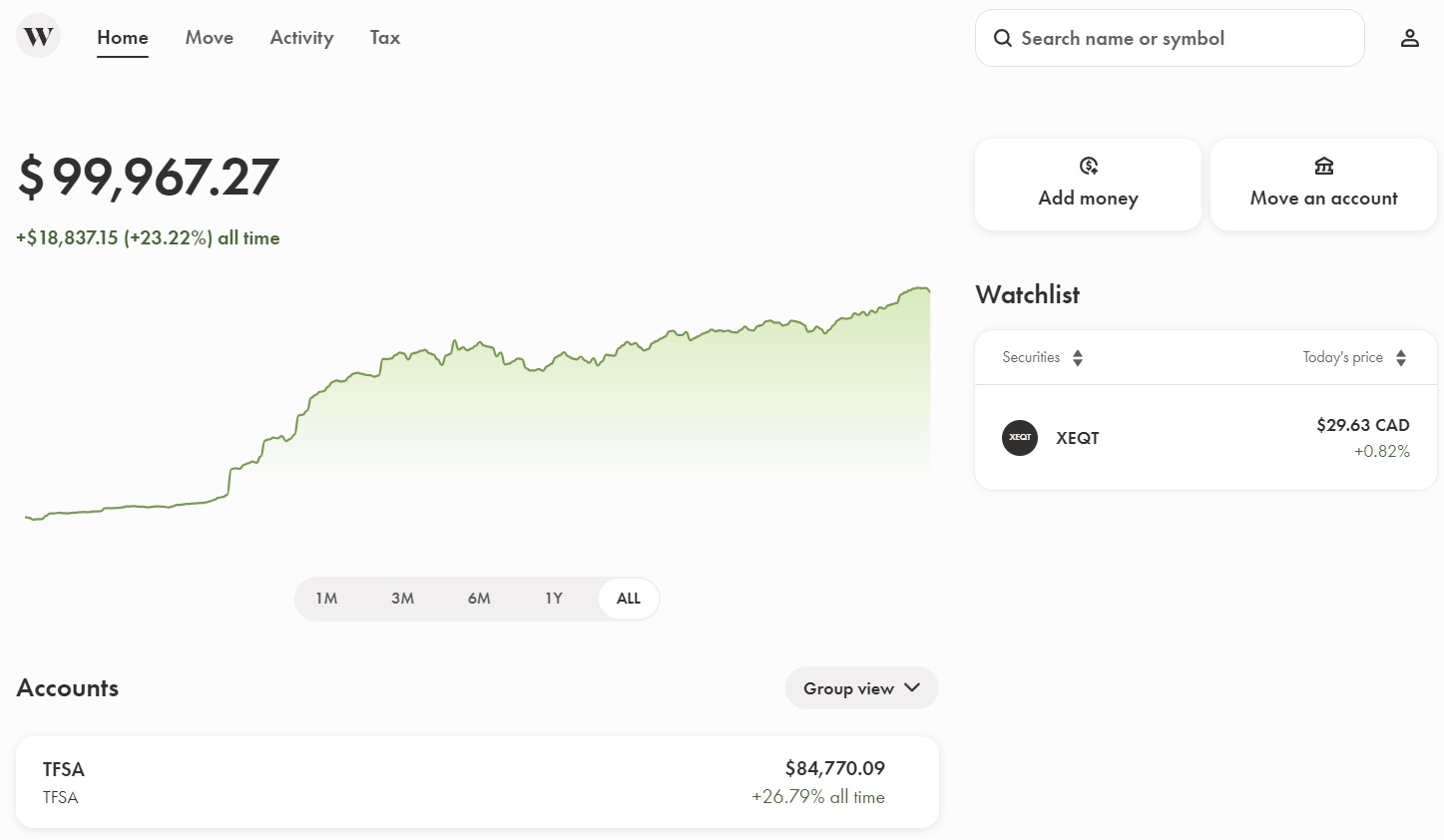Click the Add money coin icon
Image resolution: width=1444 pixels, height=840 pixels.
point(1089,166)
